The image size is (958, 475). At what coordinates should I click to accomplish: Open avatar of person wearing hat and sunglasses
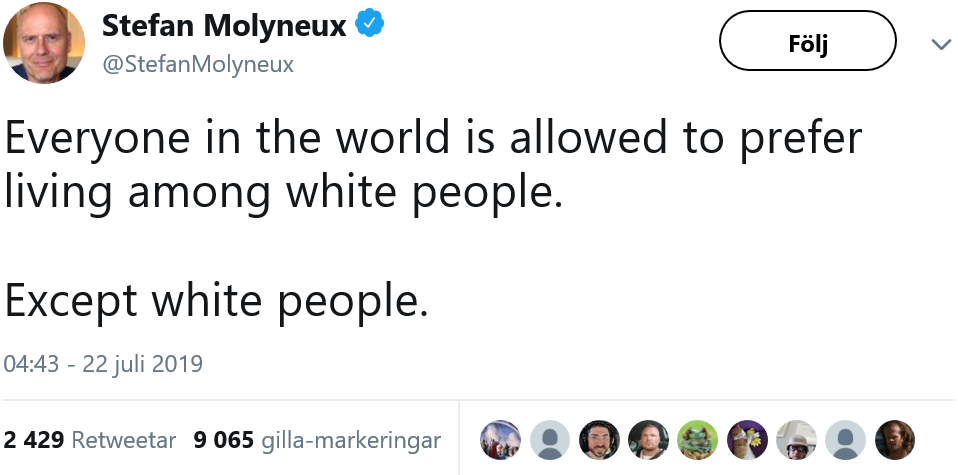pyautogui.click(x=796, y=440)
